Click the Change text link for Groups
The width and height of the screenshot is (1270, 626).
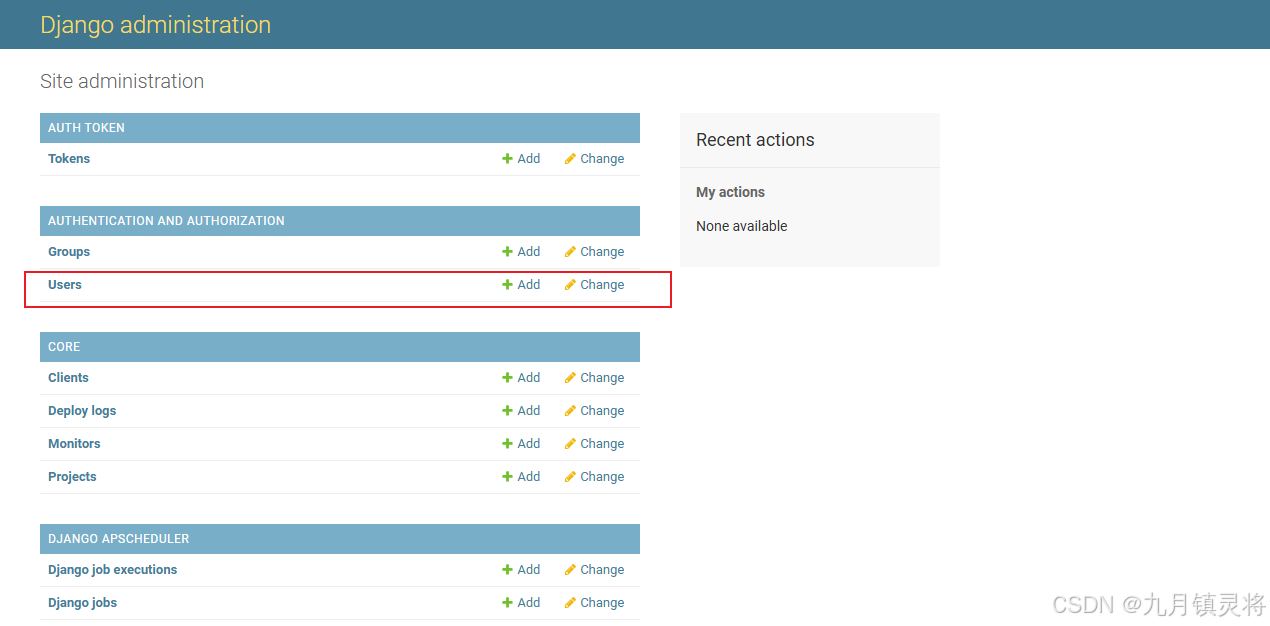tap(602, 252)
